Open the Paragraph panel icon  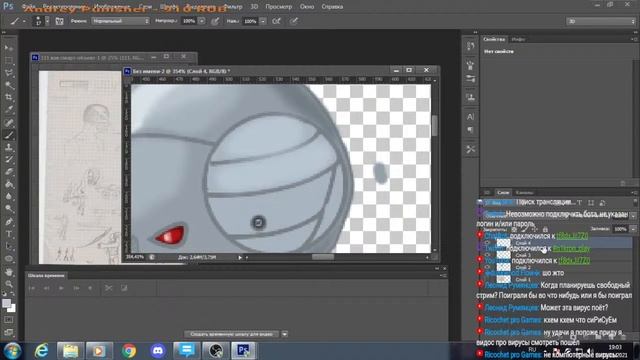pos(470,130)
